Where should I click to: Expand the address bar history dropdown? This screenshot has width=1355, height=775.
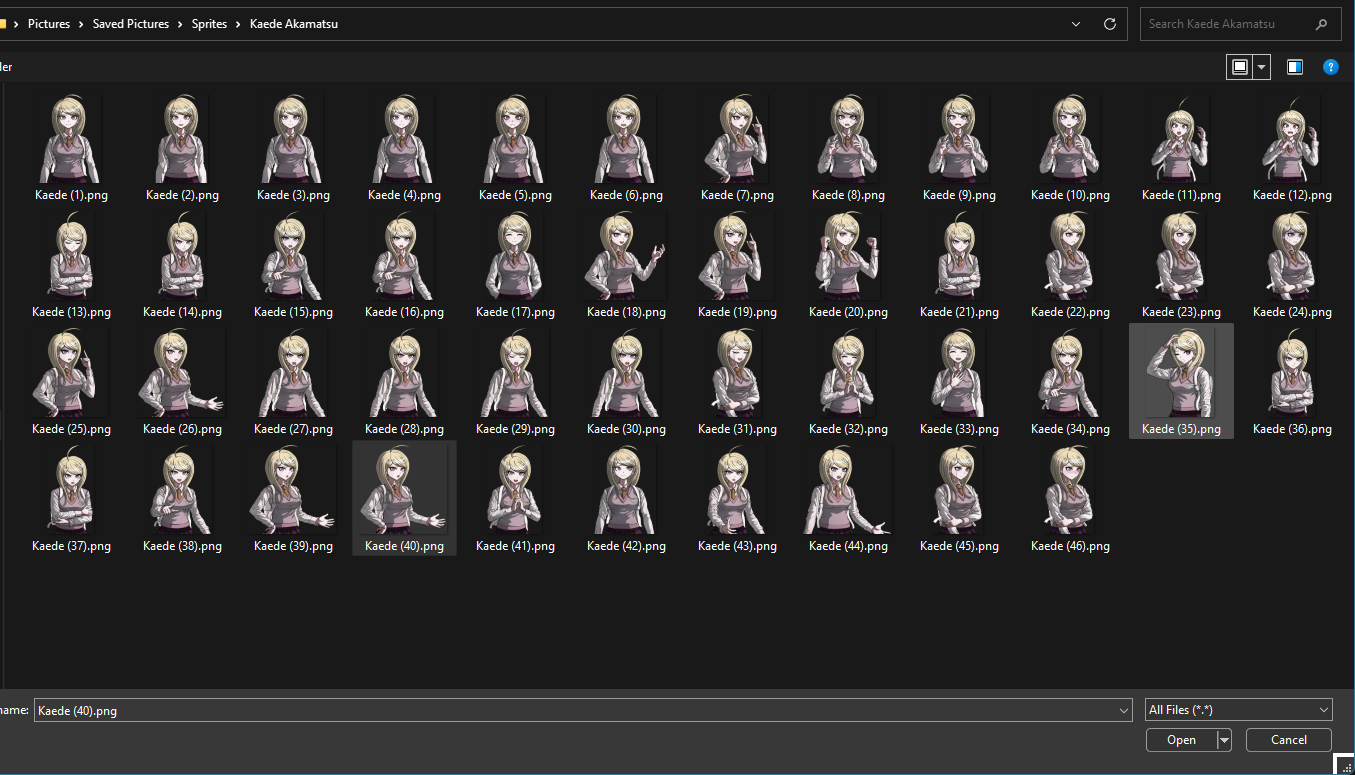tap(1076, 24)
